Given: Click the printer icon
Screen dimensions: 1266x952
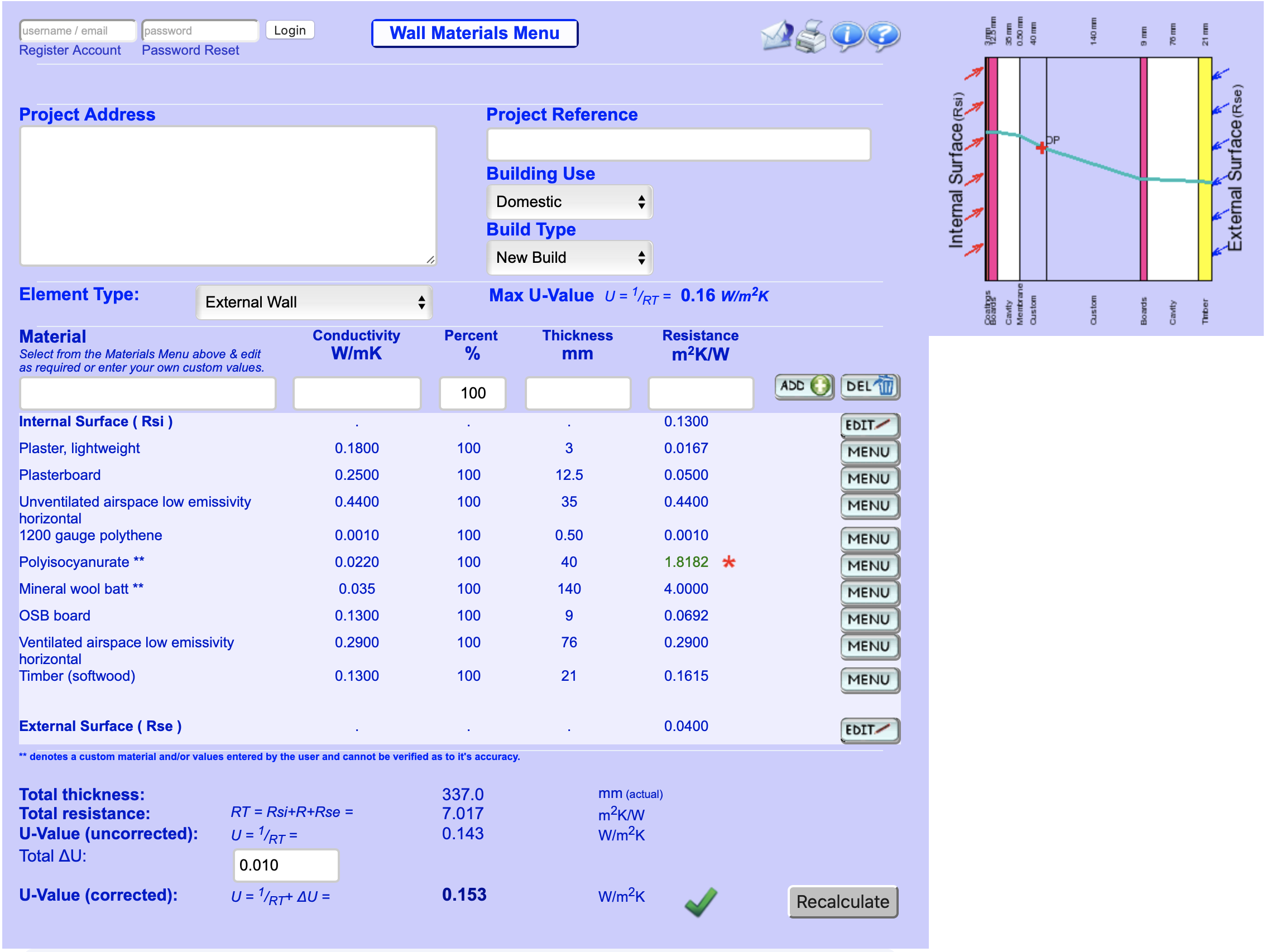Looking at the screenshot, I should (x=812, y=36).
